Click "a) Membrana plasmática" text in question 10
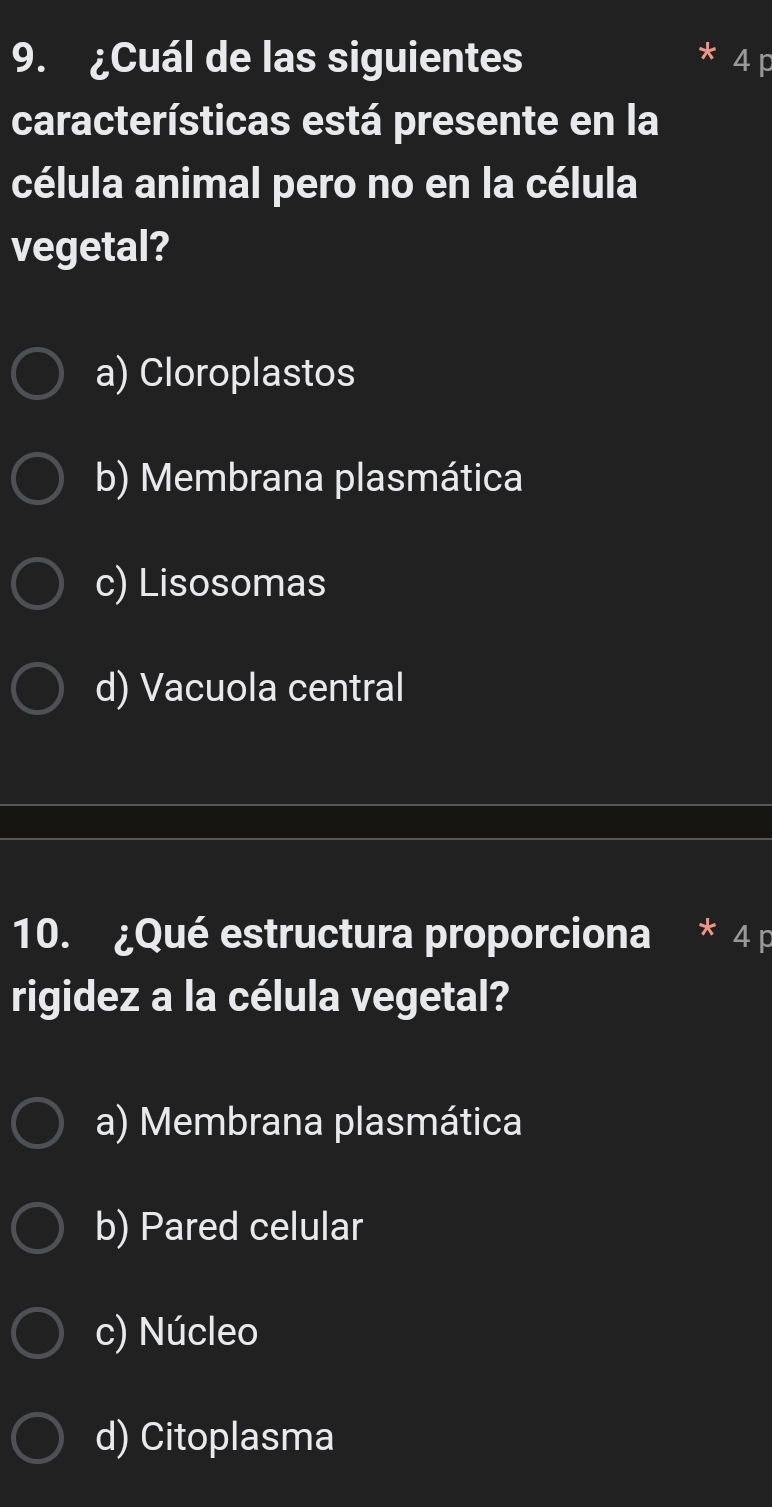Screen dimensions: 772x1507 tap(309, 1122)
